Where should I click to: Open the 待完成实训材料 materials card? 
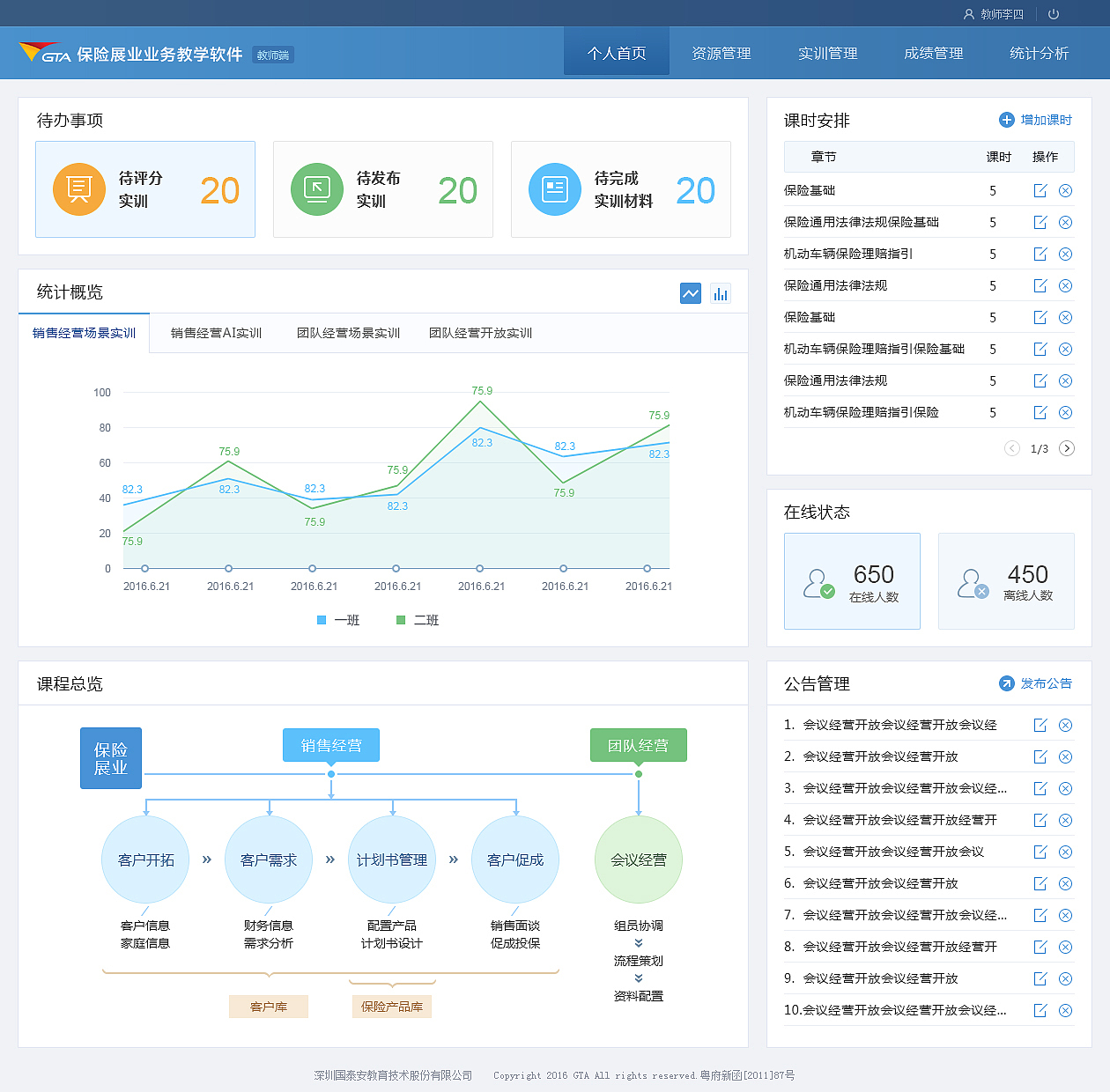(x=620, y=189)
